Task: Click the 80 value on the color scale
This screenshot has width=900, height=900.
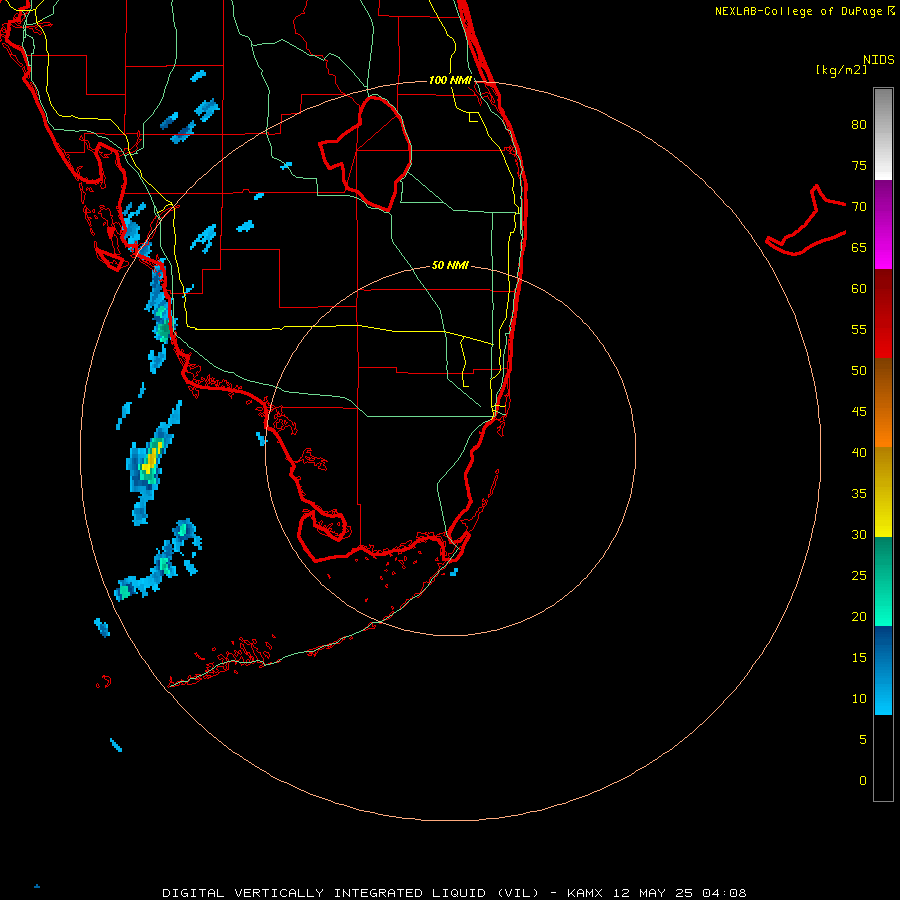Action: [x=859, y=125]
